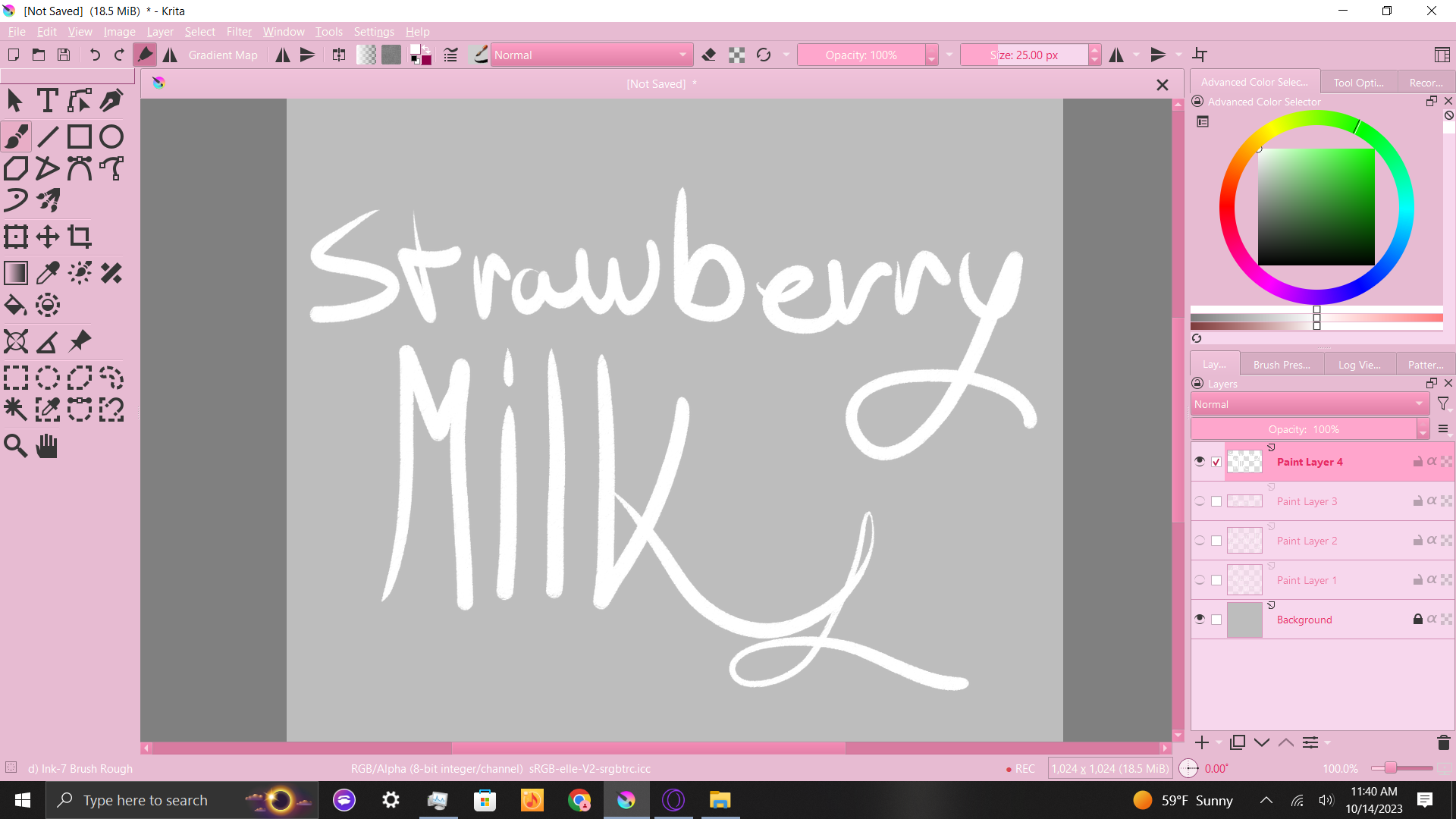This screenshot has width=1456, height=819.
Task: Expand the add layer options arrow
Action: 1219,742
